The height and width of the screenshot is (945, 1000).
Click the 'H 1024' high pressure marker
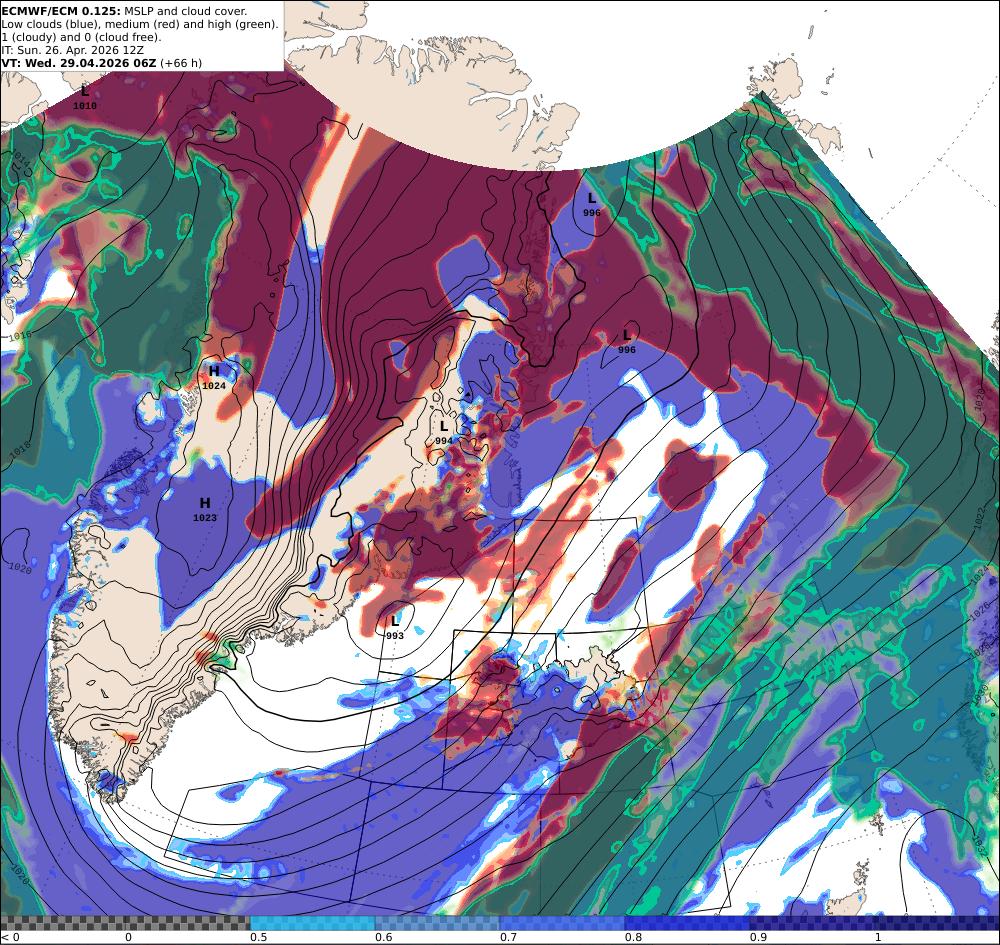214,377
